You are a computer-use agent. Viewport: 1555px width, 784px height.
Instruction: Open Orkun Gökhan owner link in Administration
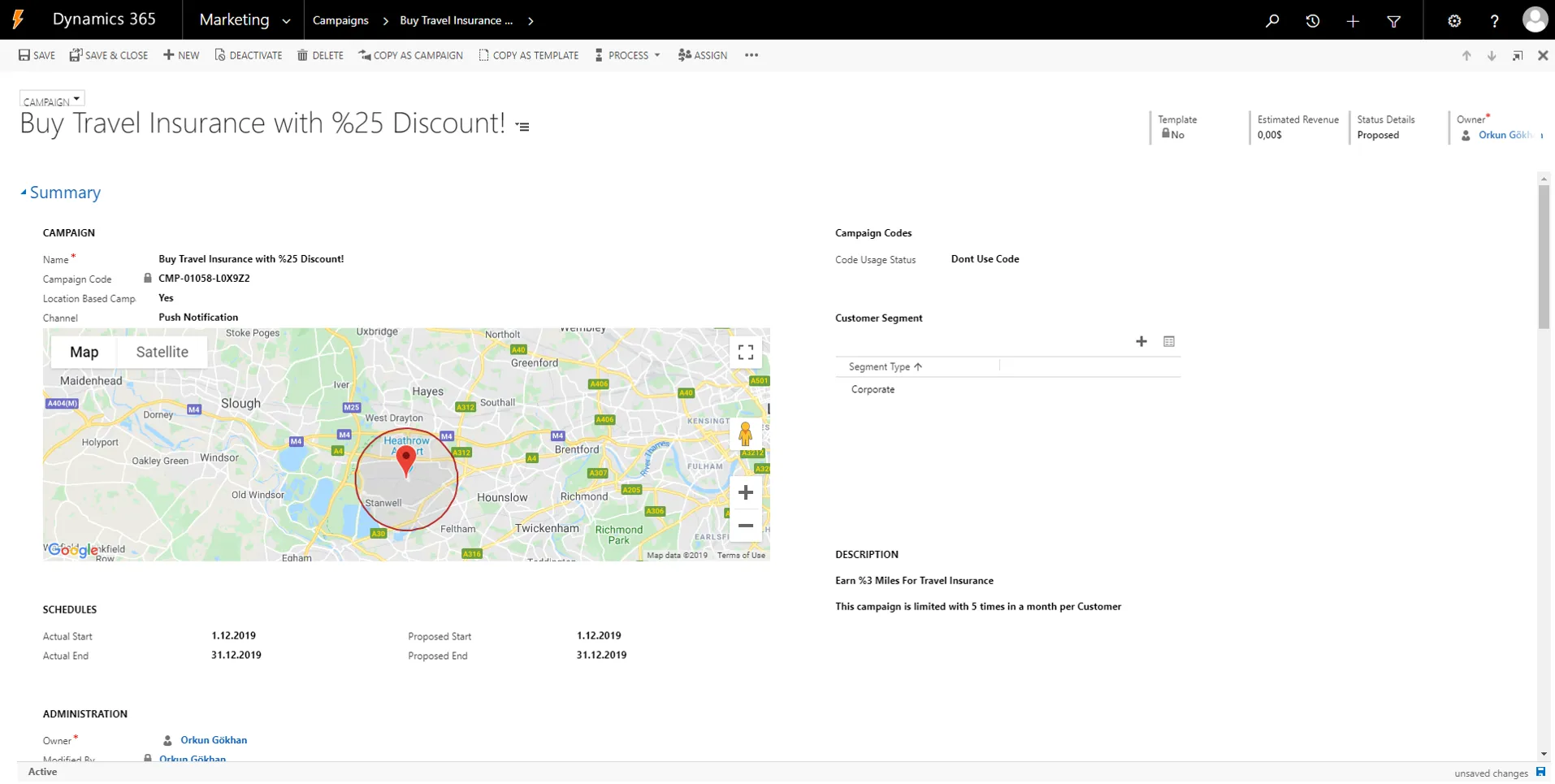tap(214, 740)
